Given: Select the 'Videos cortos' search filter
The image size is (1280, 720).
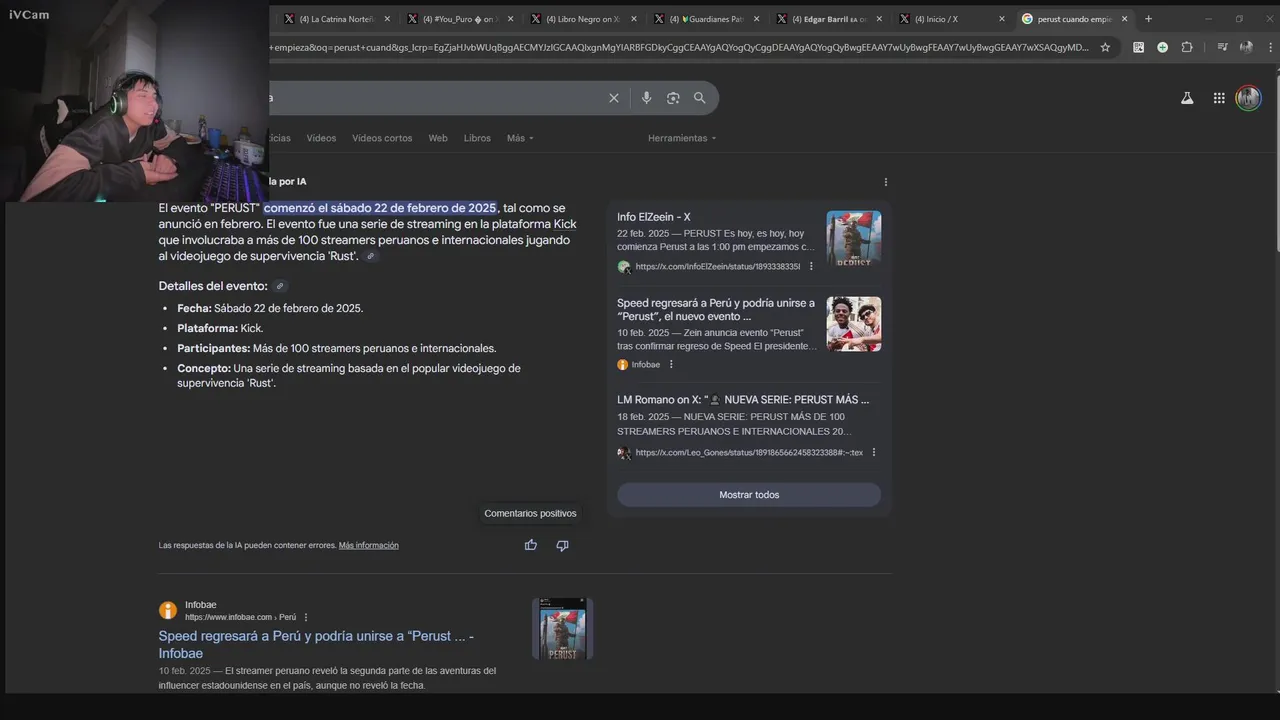Looking at the screenshot, I should [x=382, y=138].
